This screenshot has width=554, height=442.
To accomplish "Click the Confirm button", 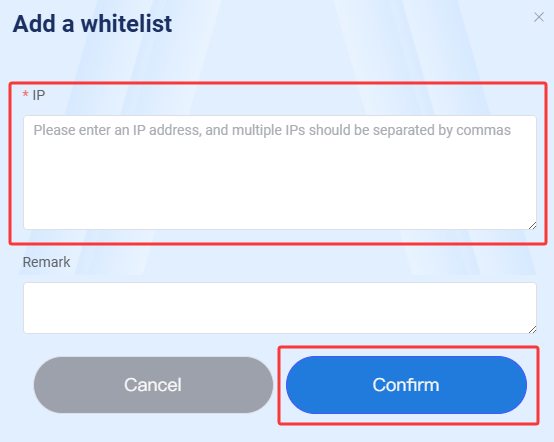I will pyautogui.click(x=406, y=385).
